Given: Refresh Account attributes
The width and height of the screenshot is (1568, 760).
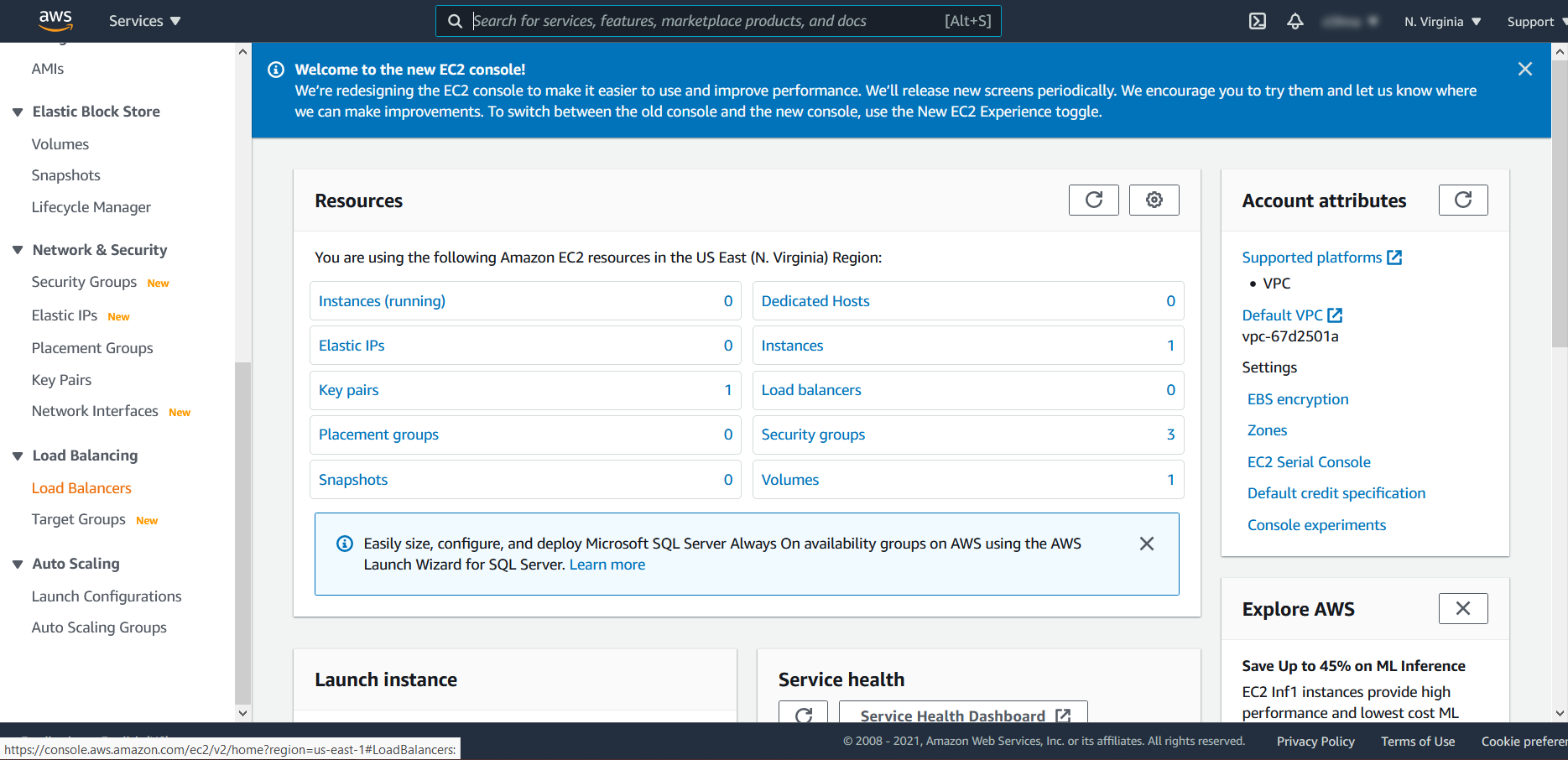Looking at the screenshot, I should tap(1463, 200).
